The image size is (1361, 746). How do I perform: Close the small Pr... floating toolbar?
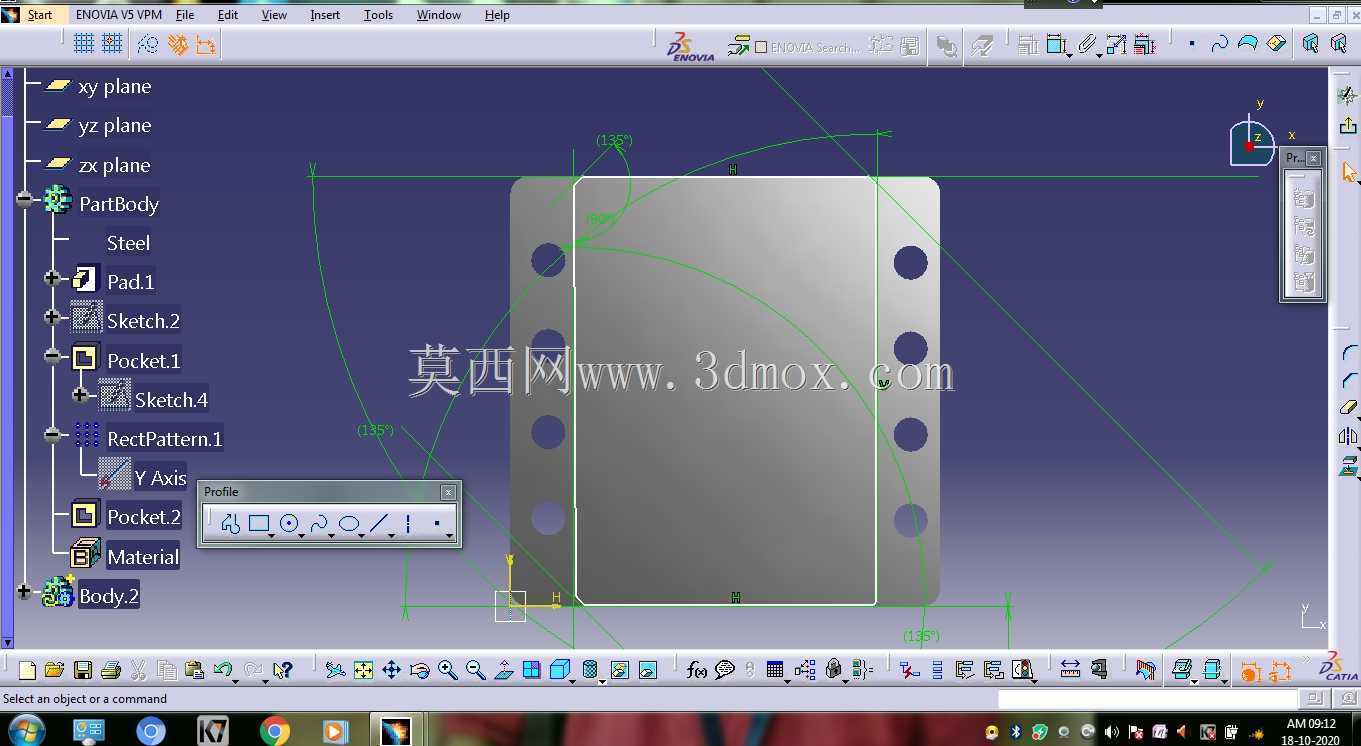[x=1313, y=158]
